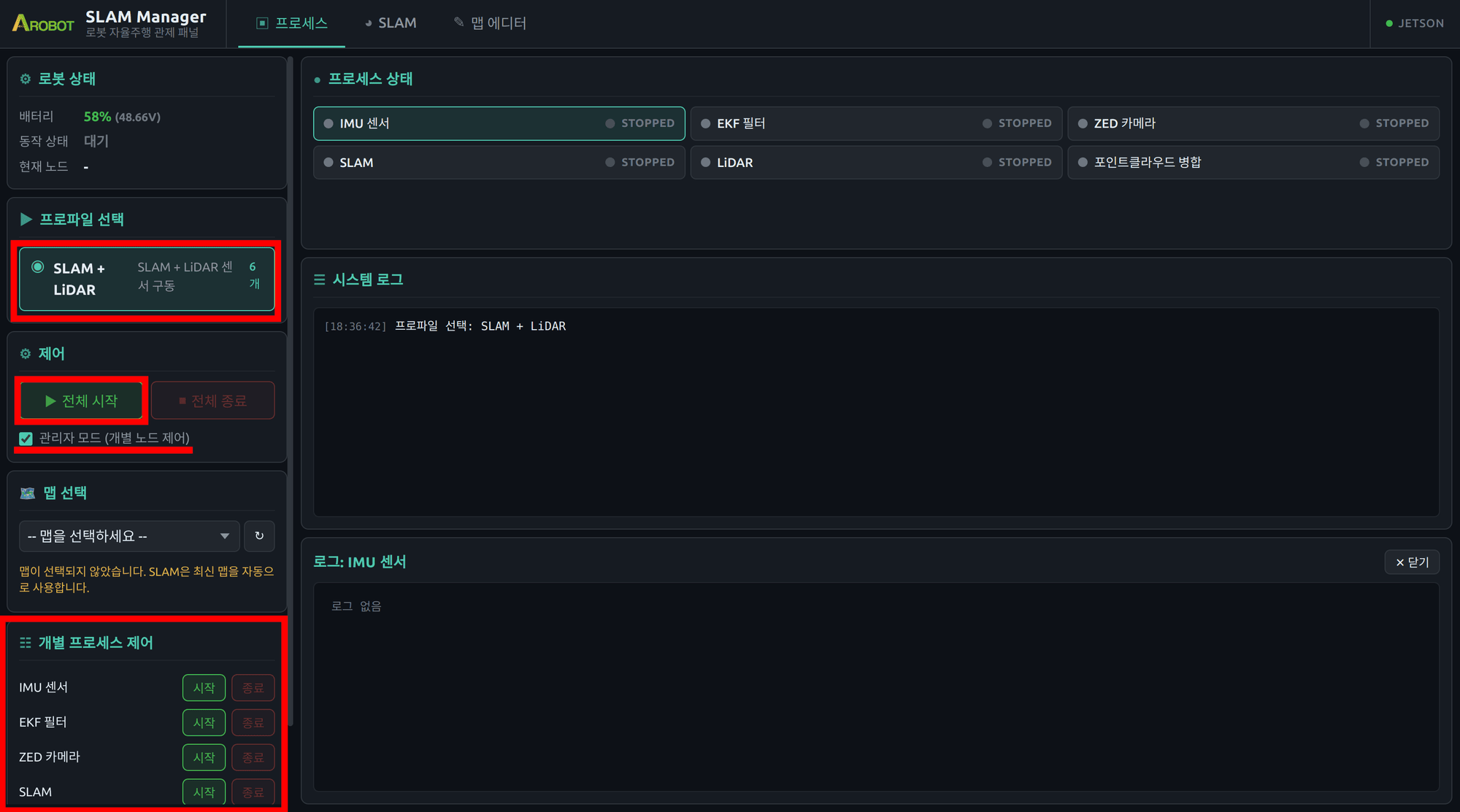Click the STOPPED indicator on ZED 카메라 card
This screenshot has width=1460, height=812.
point(1394,123)
